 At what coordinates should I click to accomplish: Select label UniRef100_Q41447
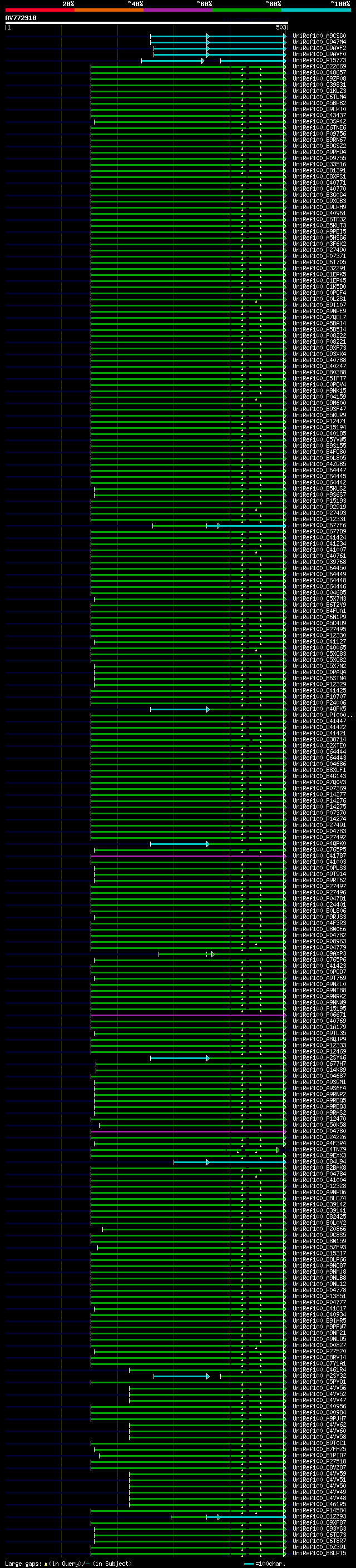tap(319, 721)
